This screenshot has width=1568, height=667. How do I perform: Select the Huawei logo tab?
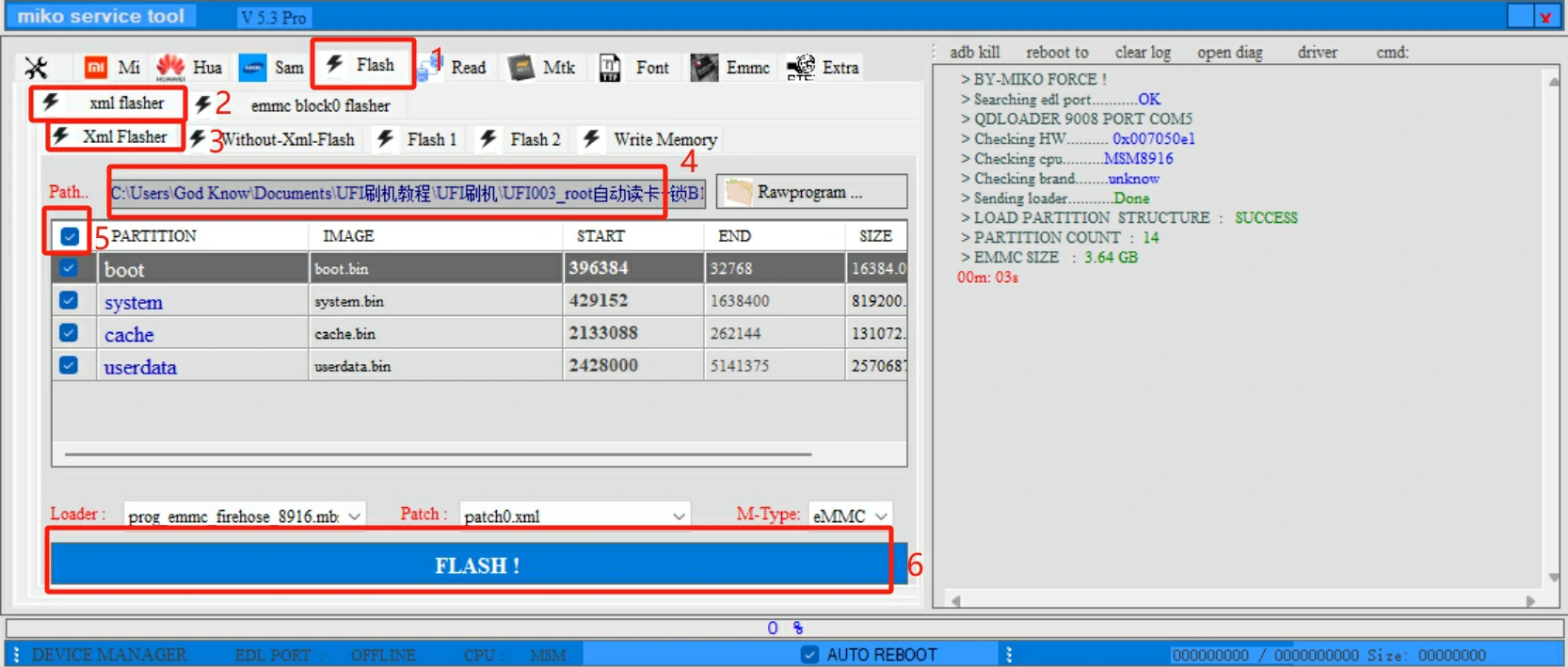[x=170, y=67]
